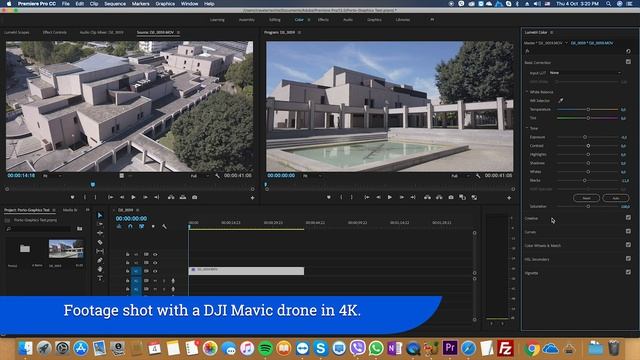Select the clip on V1 track
The width and height of the screenshot is (640, 360).
coord(247,271)
